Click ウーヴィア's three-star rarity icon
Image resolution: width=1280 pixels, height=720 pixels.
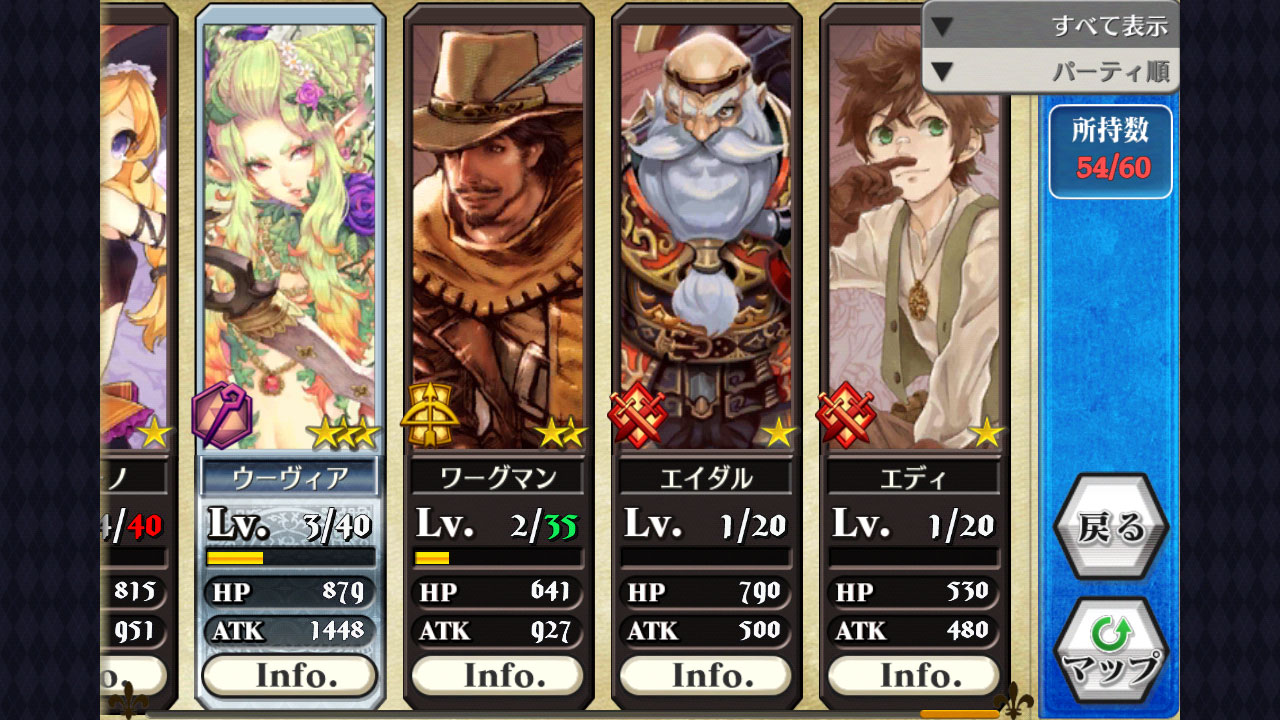(343, 433)
